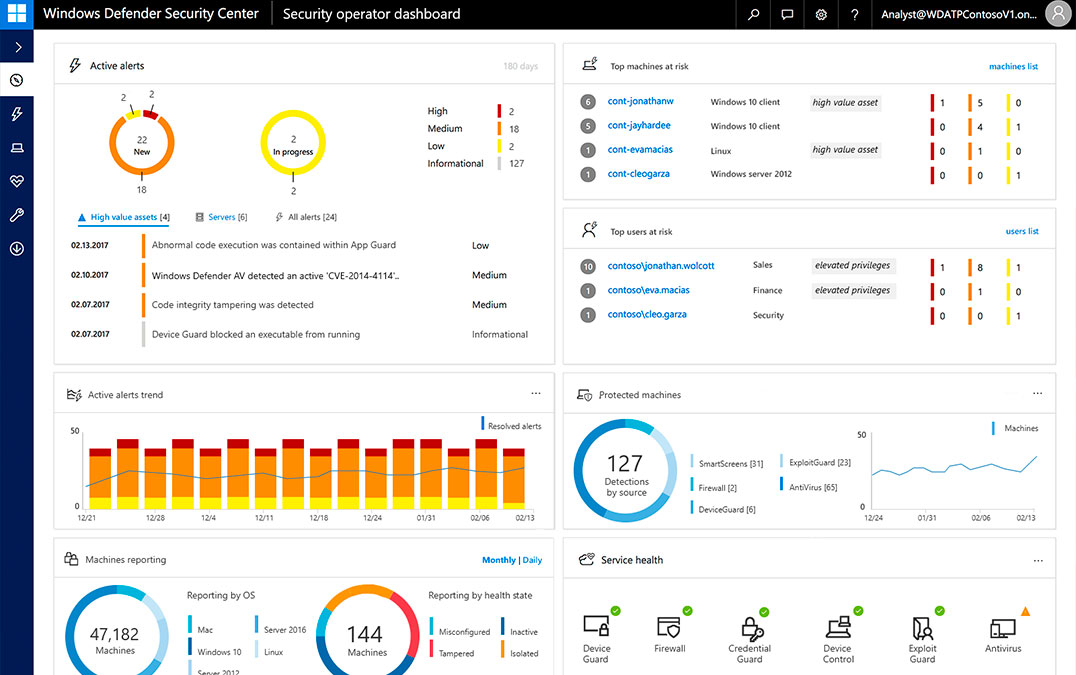Click the Active alerts lightning panel icon
This screenshot has width=1076, height=675.
(75, 66)
